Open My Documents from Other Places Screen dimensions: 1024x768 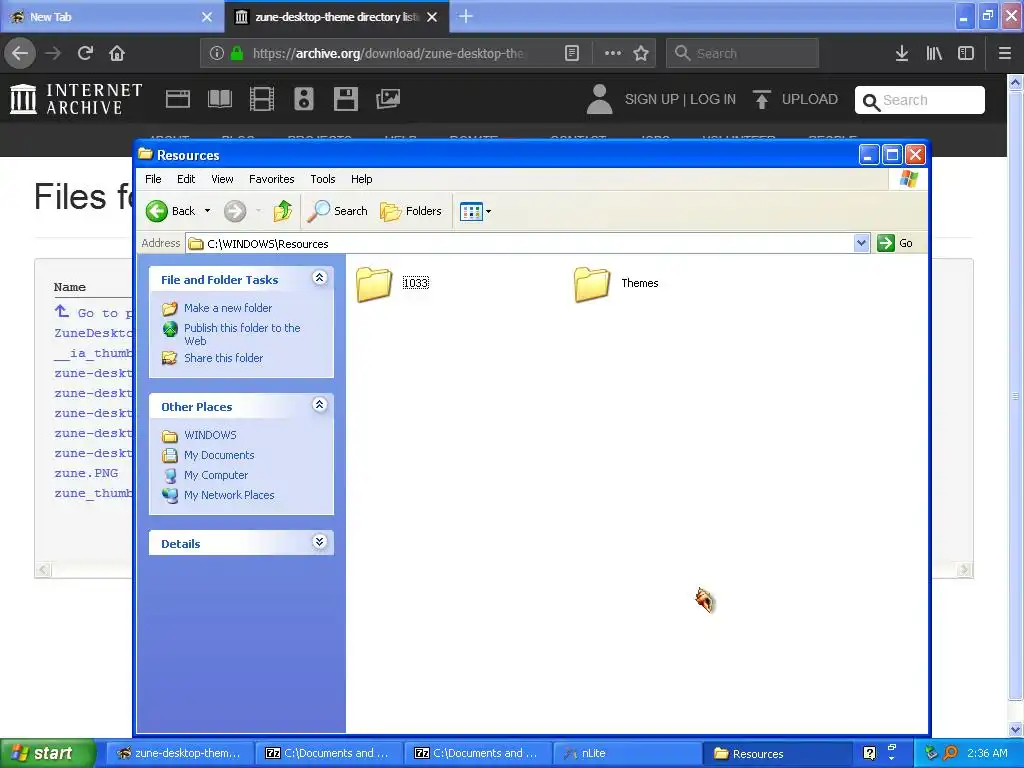click(x=219, y=455)
